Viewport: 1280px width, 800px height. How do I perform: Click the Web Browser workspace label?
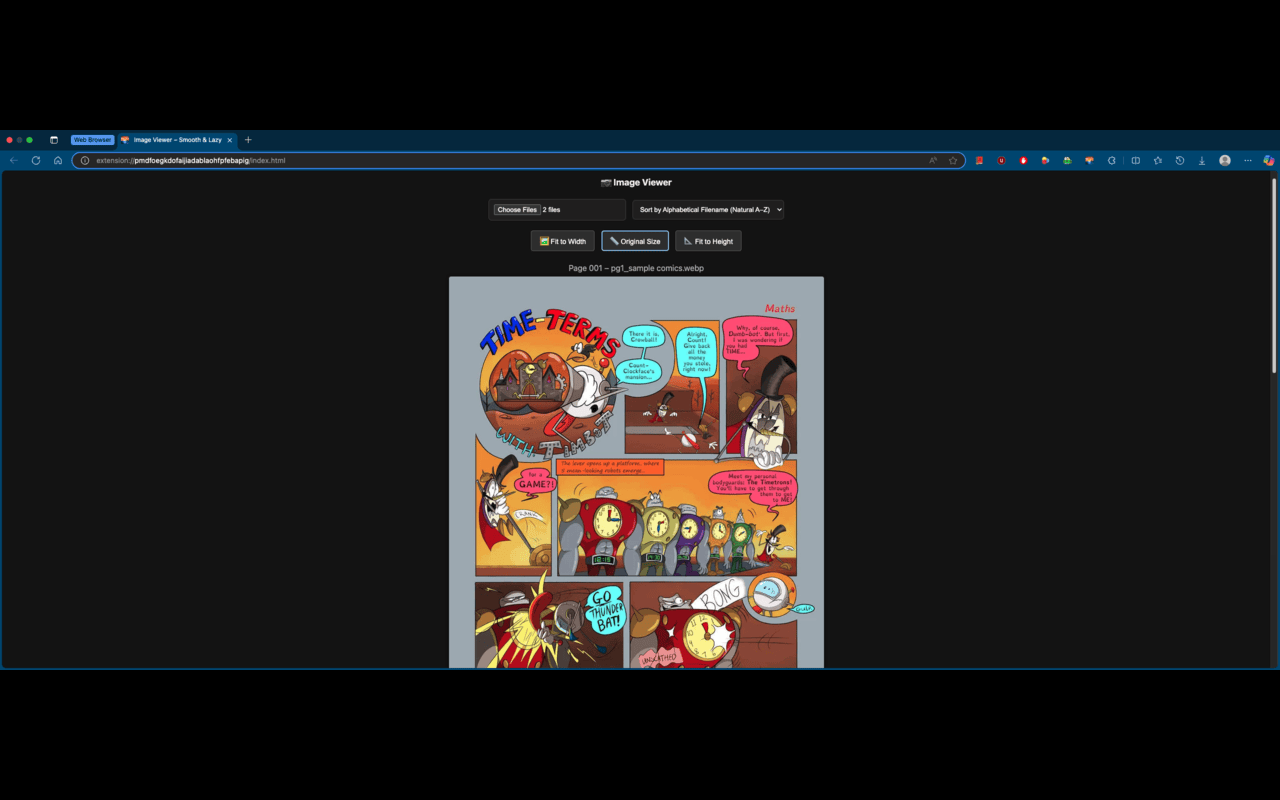click(92, 140)
